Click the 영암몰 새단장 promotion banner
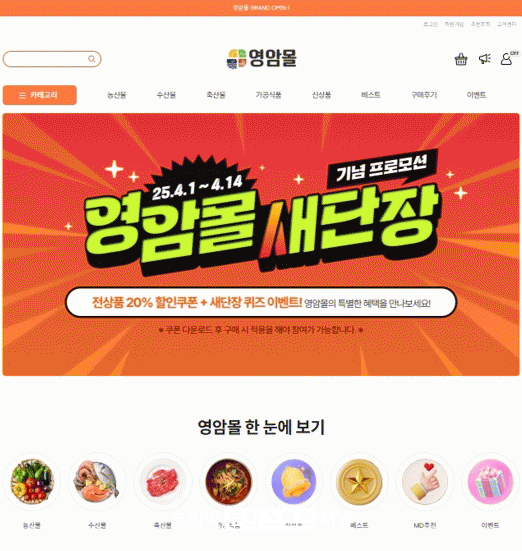Image resolution: width=522 pixels, height=551 pixels. [261, 244]
